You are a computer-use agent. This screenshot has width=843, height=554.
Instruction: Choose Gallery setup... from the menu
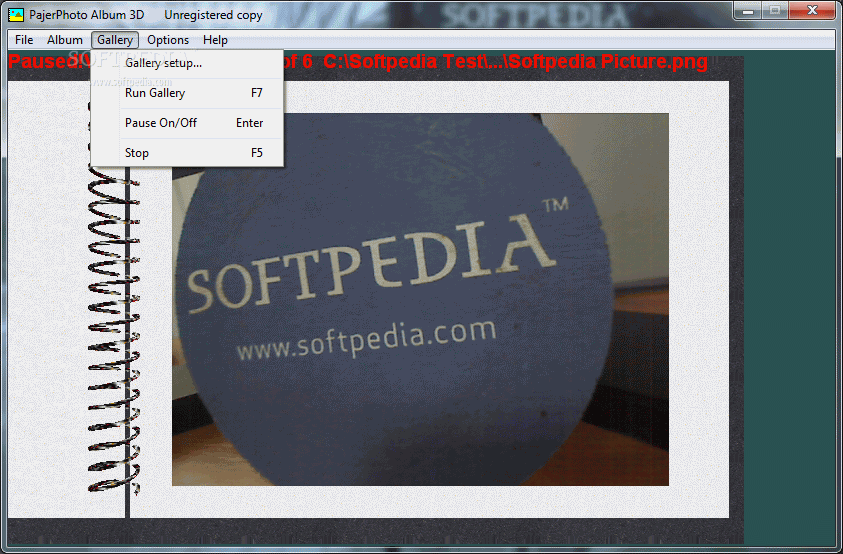(x=187, y=63)
